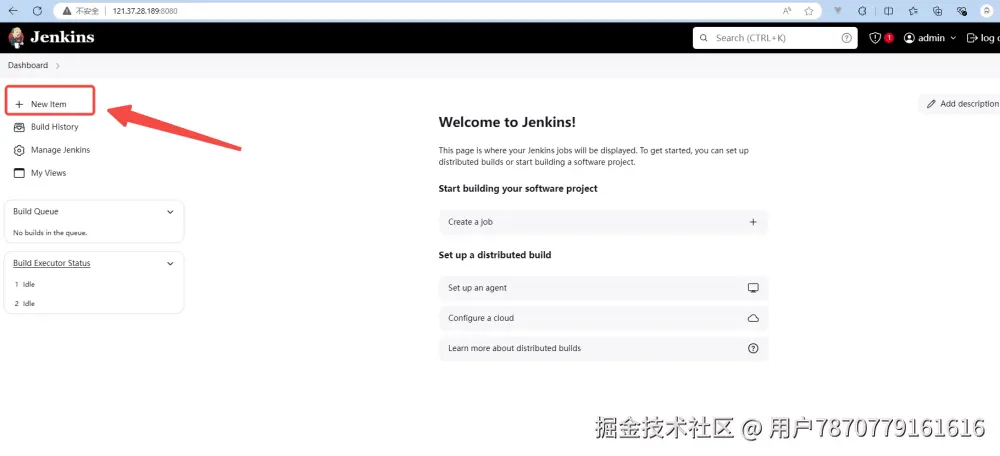This screenshot has width=1000, height=456.
Task: Click Create a job
Action: pyautogui.click(x=603, y=222)
